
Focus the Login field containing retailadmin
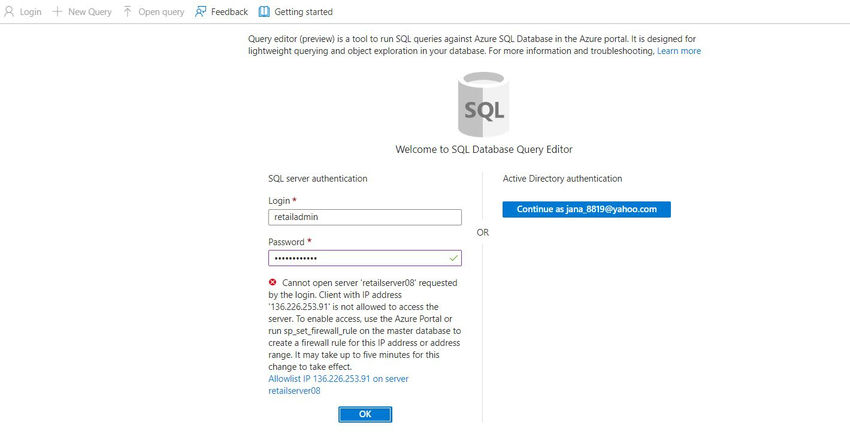tap(364, 217)
